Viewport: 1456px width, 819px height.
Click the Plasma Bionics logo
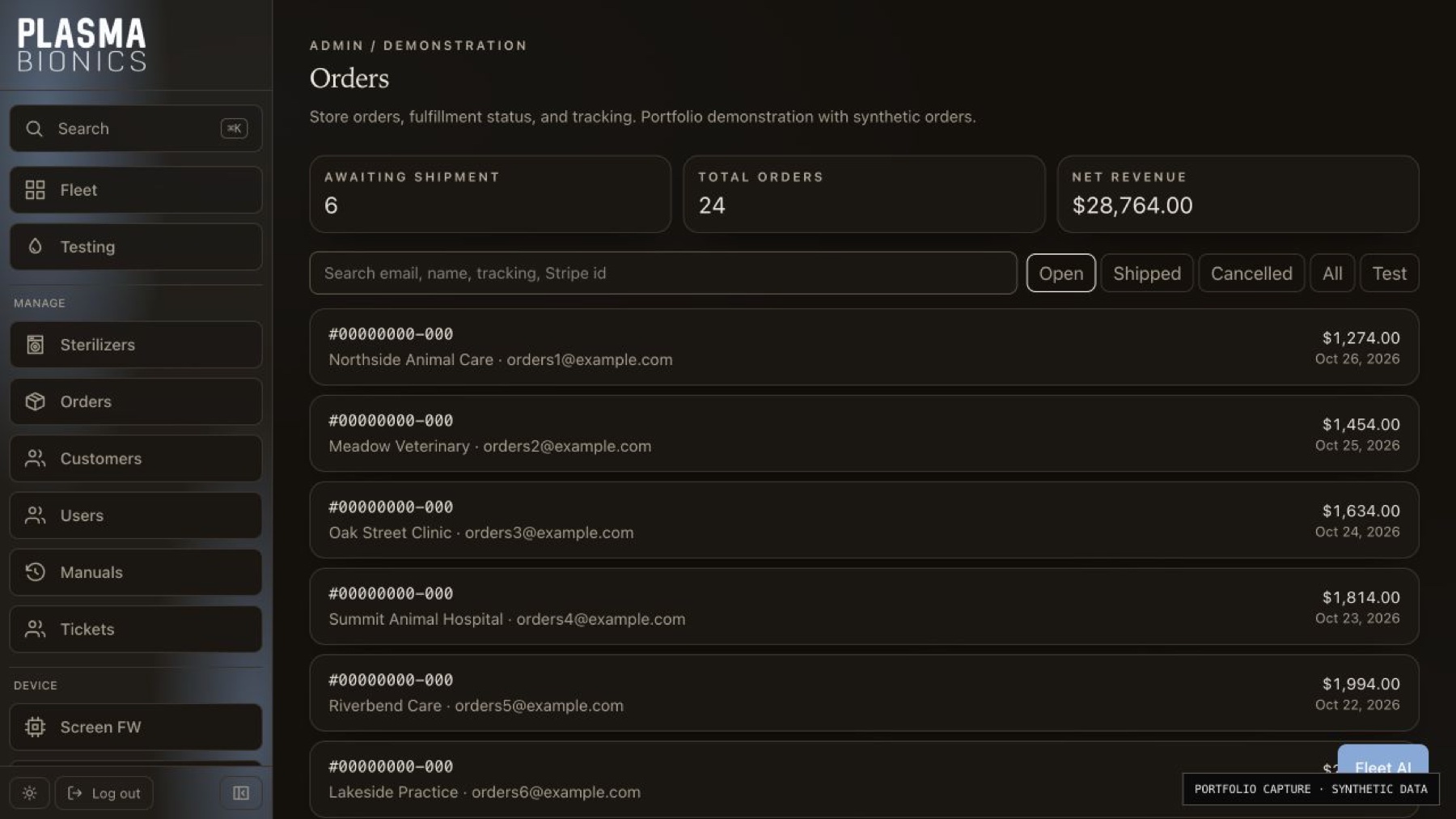(x=82, y=45)
